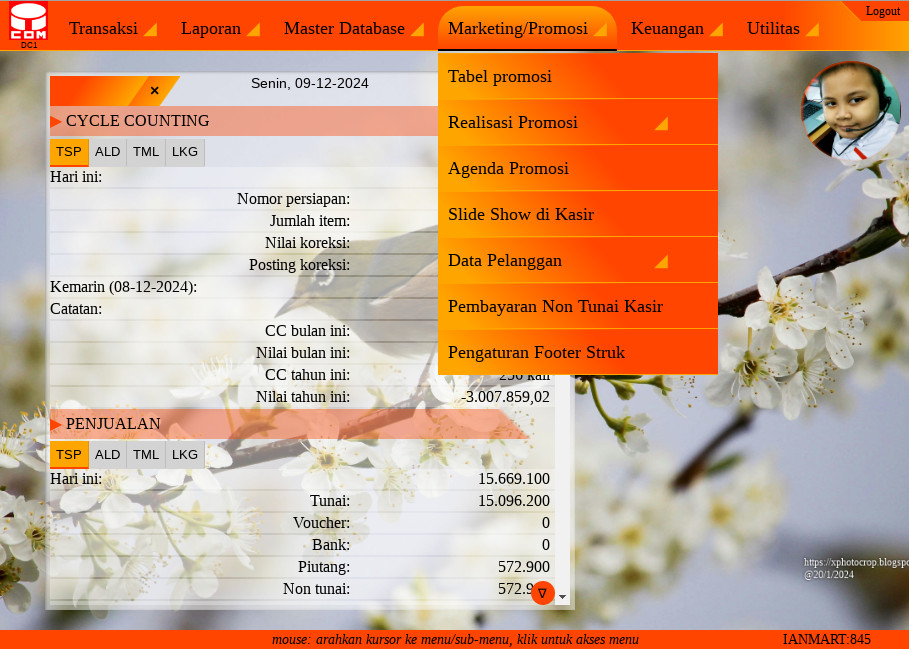Close the dashboard panel with the × button
The width and height of the screenshot is (909, 649).
coord(154,91)
